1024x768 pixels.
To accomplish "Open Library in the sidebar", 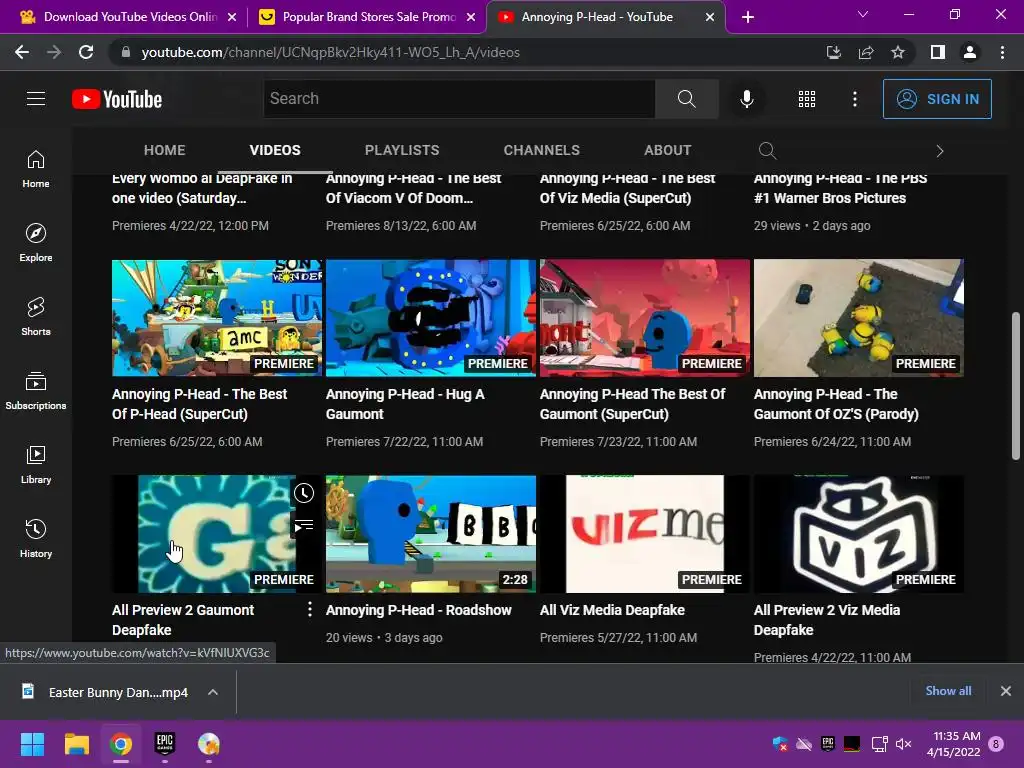I will (x=36, y=464).
